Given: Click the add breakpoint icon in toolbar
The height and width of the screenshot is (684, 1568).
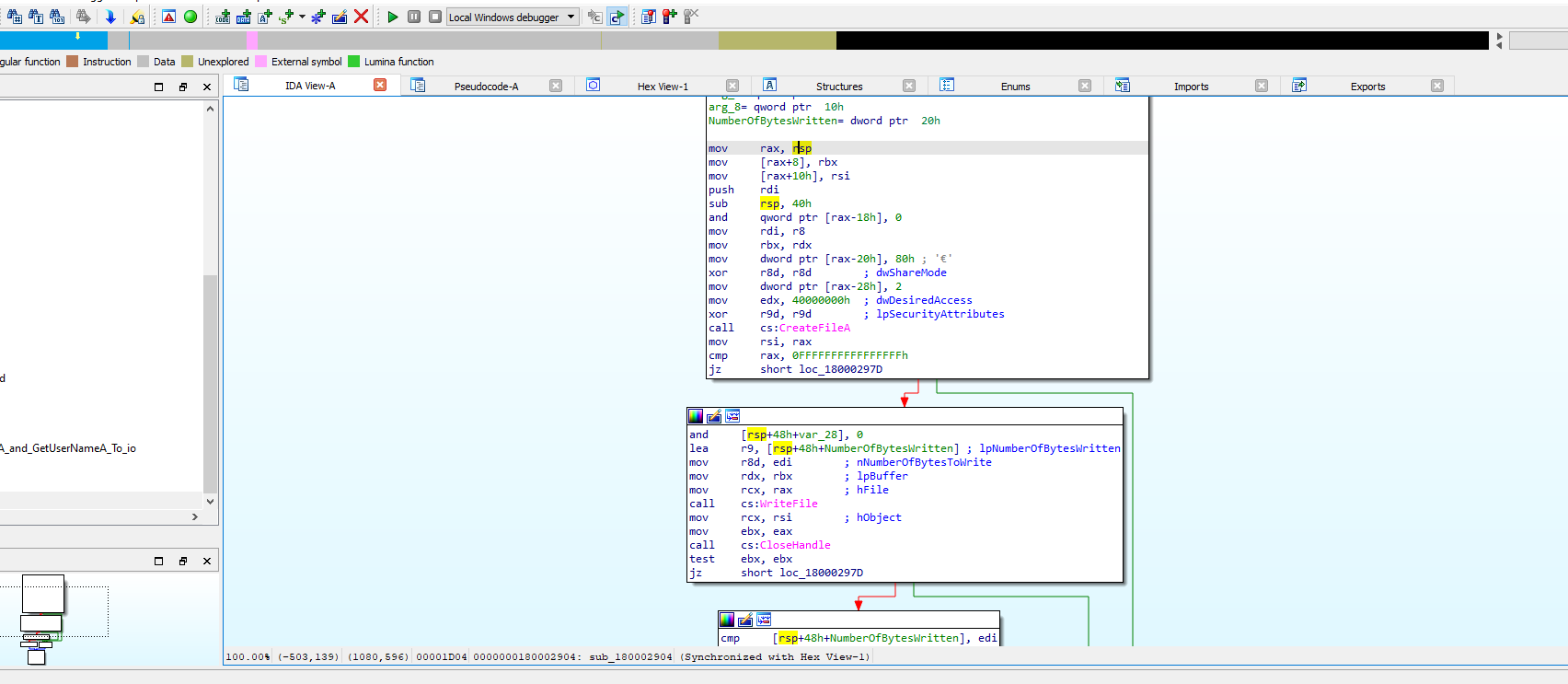Looking at the screenshot, I should [x=669, y=17].
